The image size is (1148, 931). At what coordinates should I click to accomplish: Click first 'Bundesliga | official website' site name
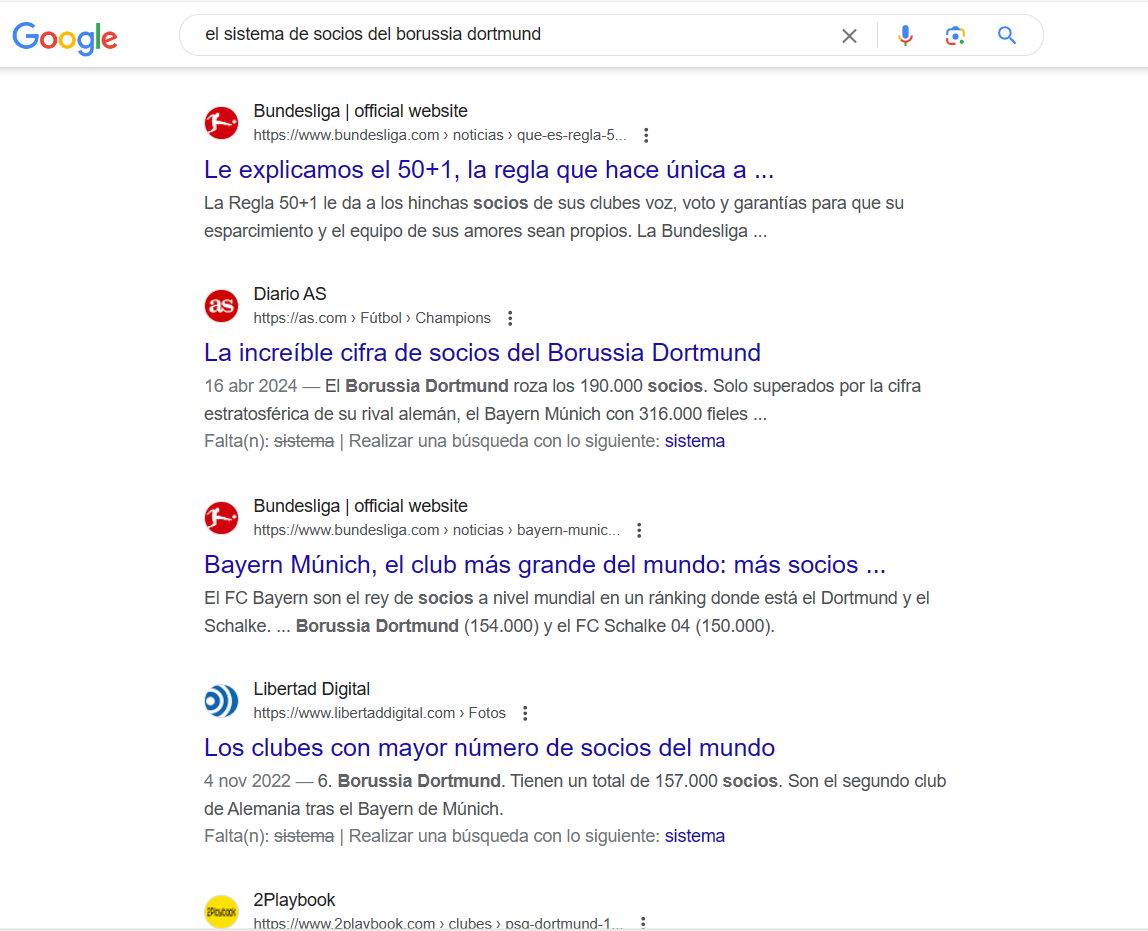pos(360,111)
